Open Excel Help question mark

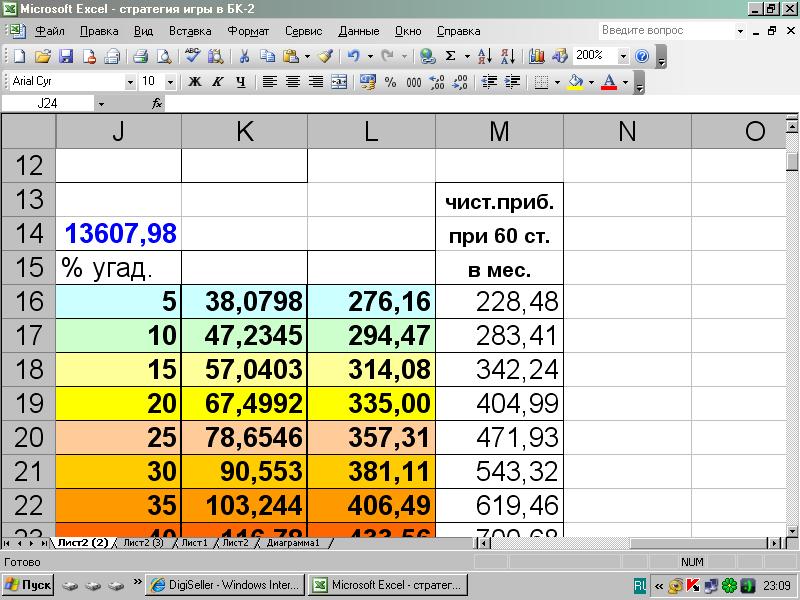[642, 56]
